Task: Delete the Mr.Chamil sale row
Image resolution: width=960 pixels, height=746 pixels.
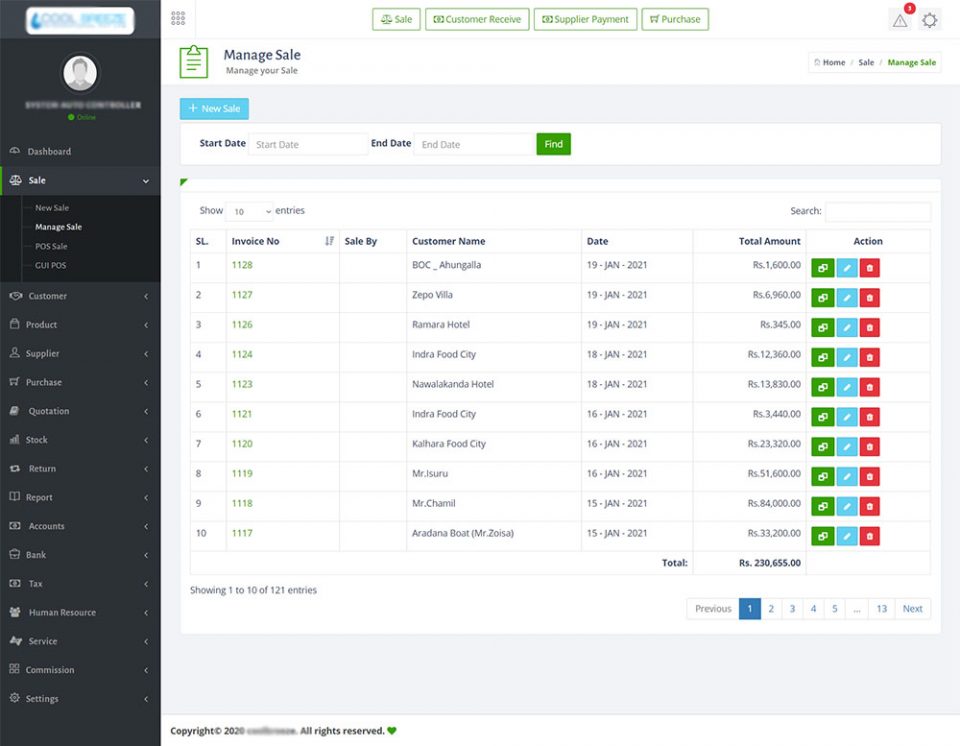Action: [869, 507]
